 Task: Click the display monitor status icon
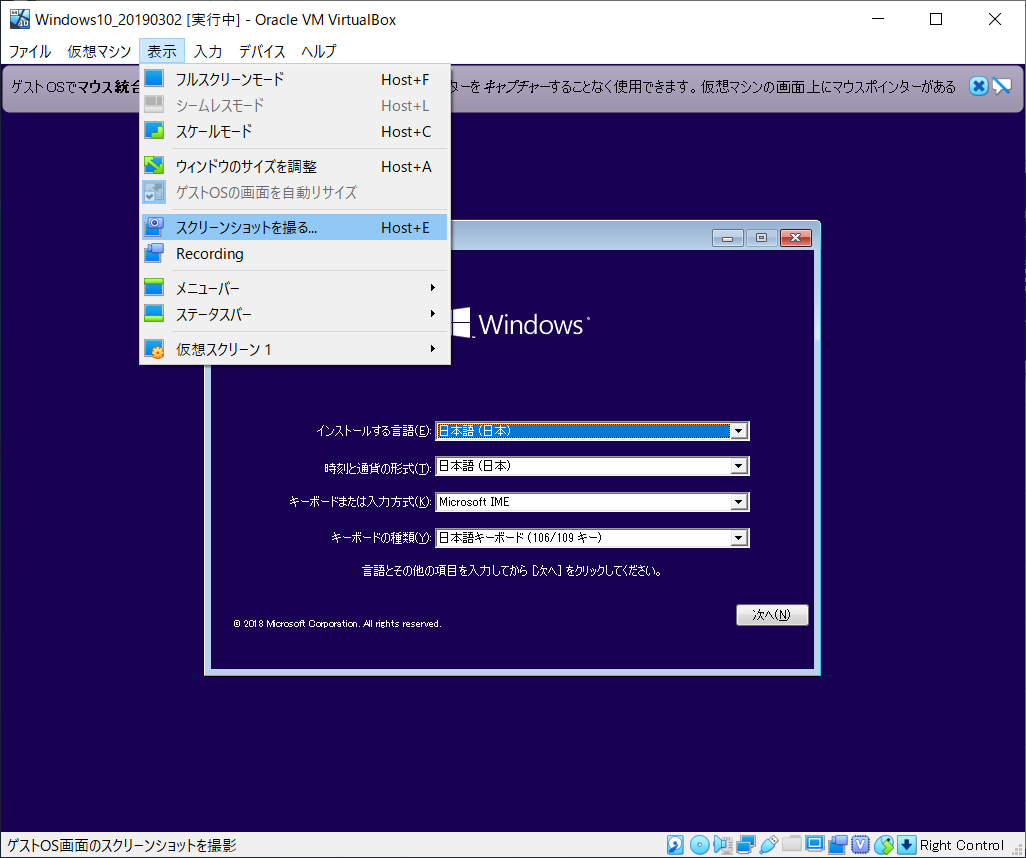pos(815,844)
